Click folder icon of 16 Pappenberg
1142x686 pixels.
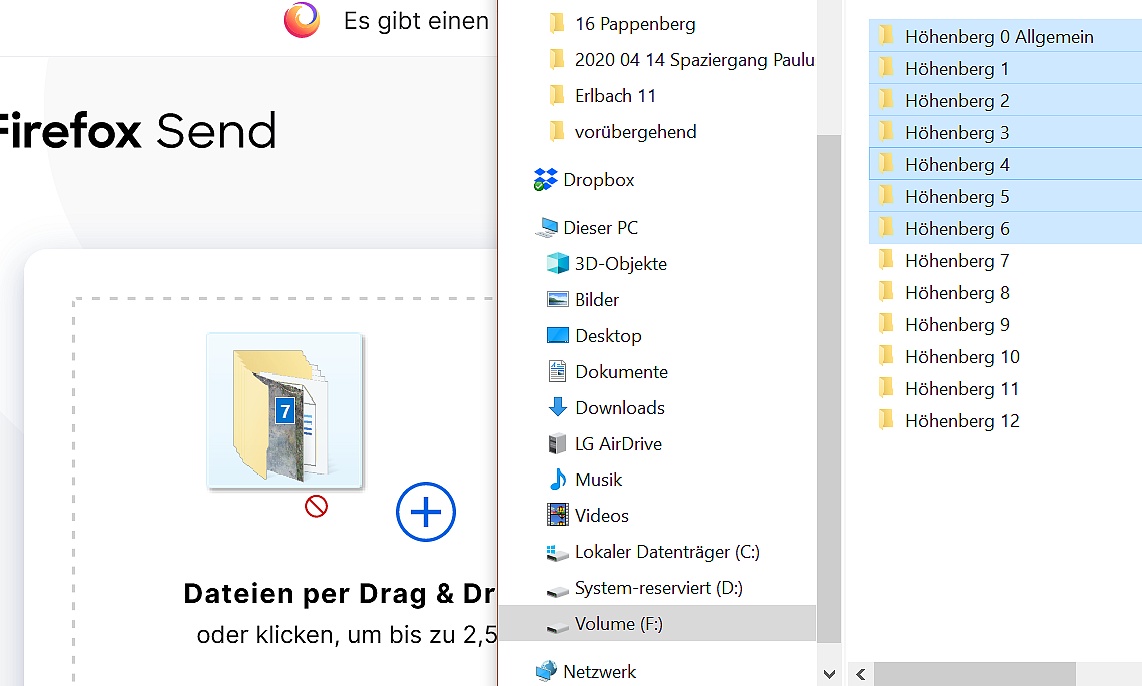[557, 23]
